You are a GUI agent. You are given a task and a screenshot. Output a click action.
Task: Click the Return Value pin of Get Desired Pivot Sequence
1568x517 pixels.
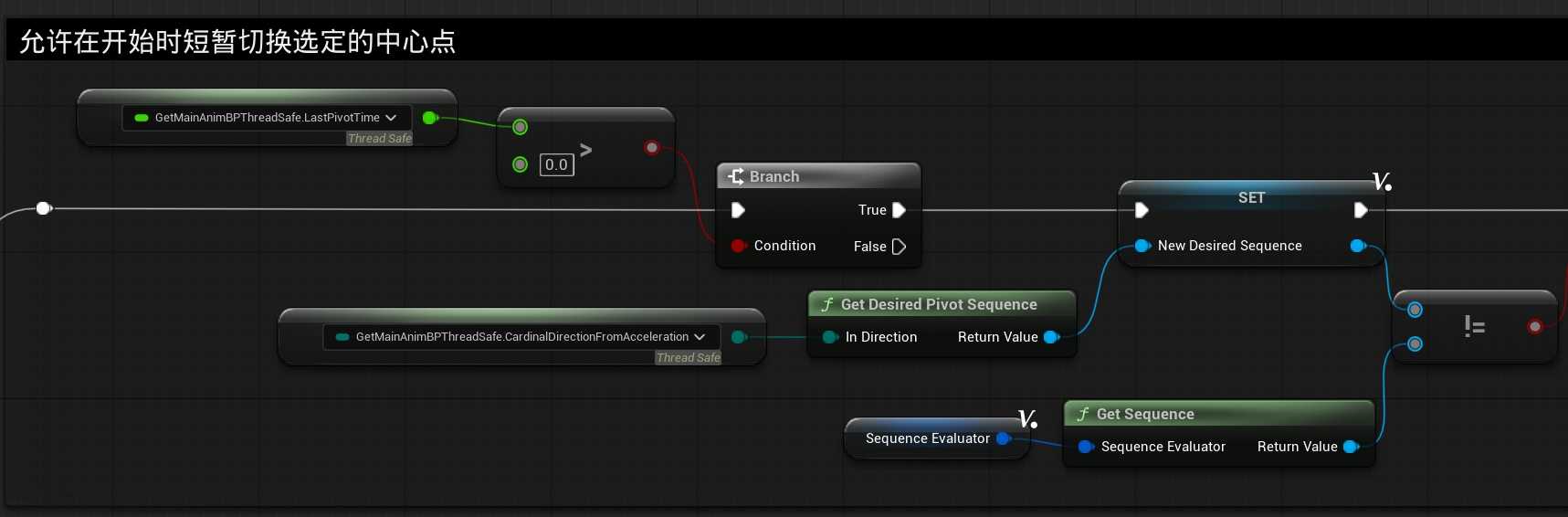pyautogui.click(x=1050, y=337)
